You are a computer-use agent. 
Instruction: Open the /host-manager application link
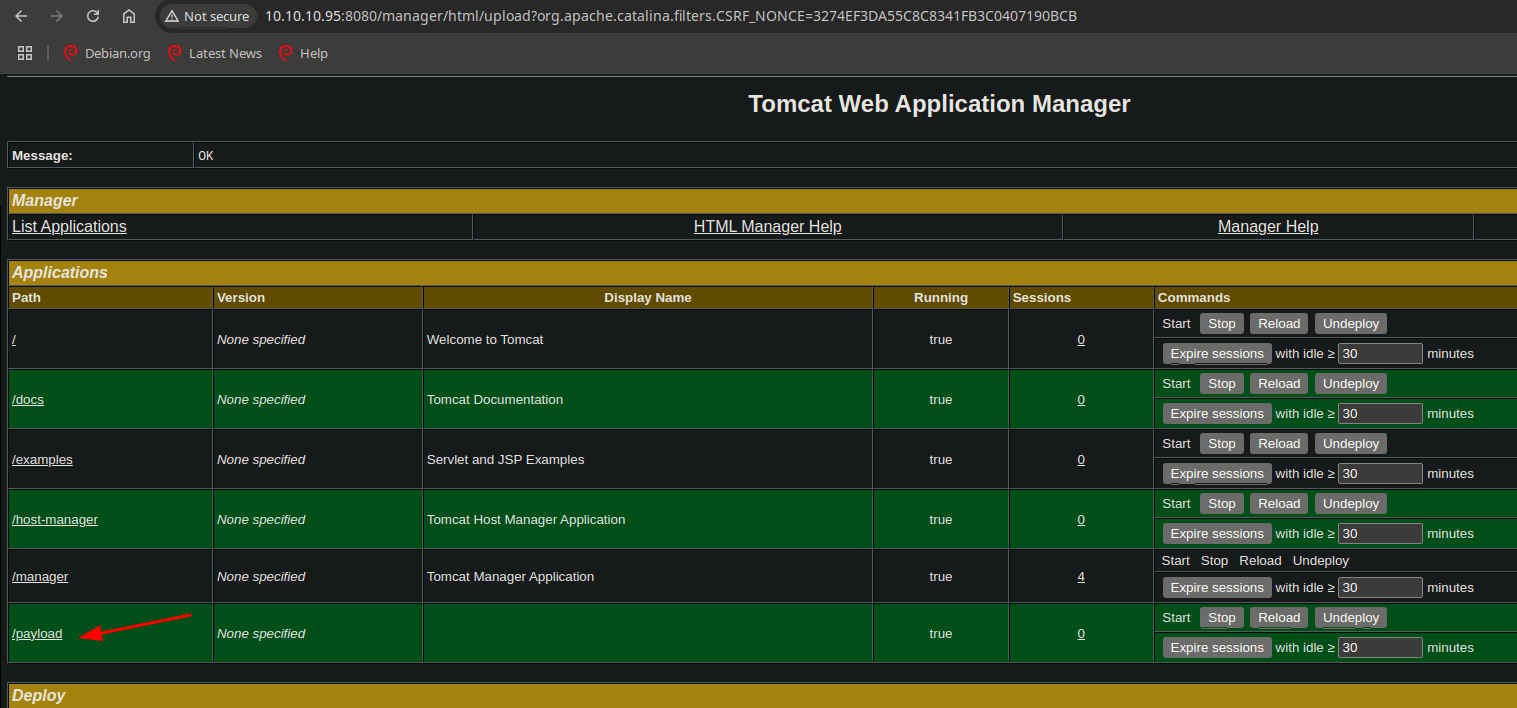click(x=55, y=519)
